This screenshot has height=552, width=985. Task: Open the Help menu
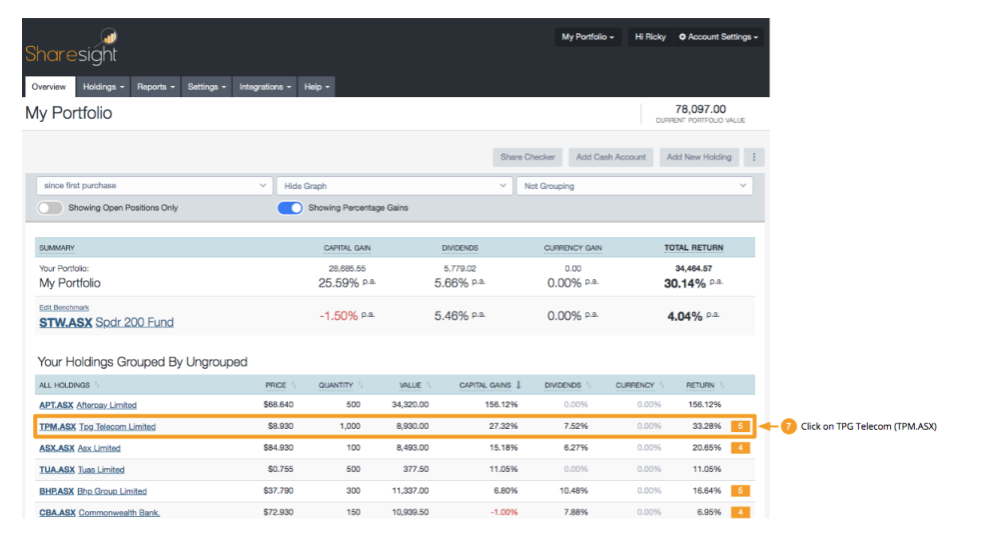tap(317, 87)
